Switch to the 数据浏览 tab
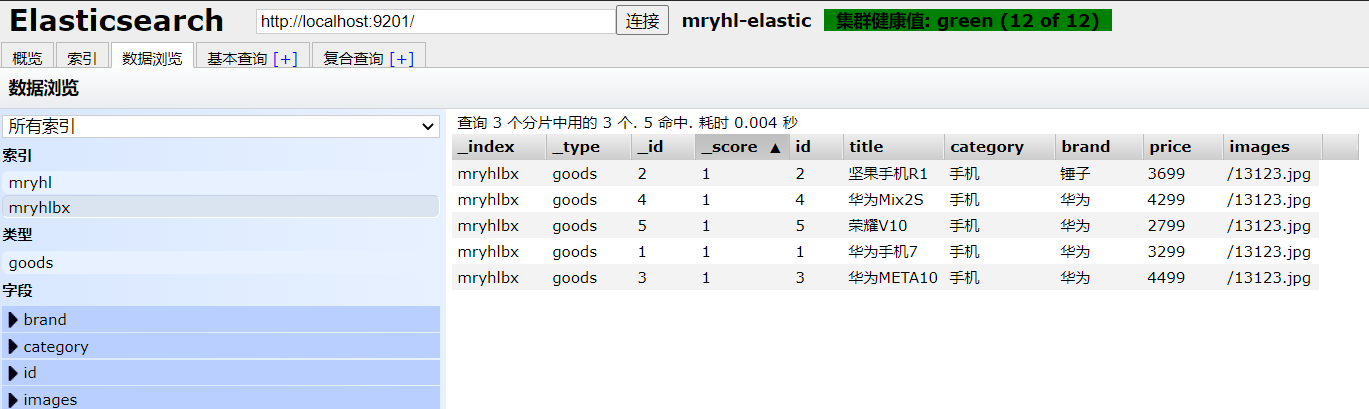 click(152, 58)
